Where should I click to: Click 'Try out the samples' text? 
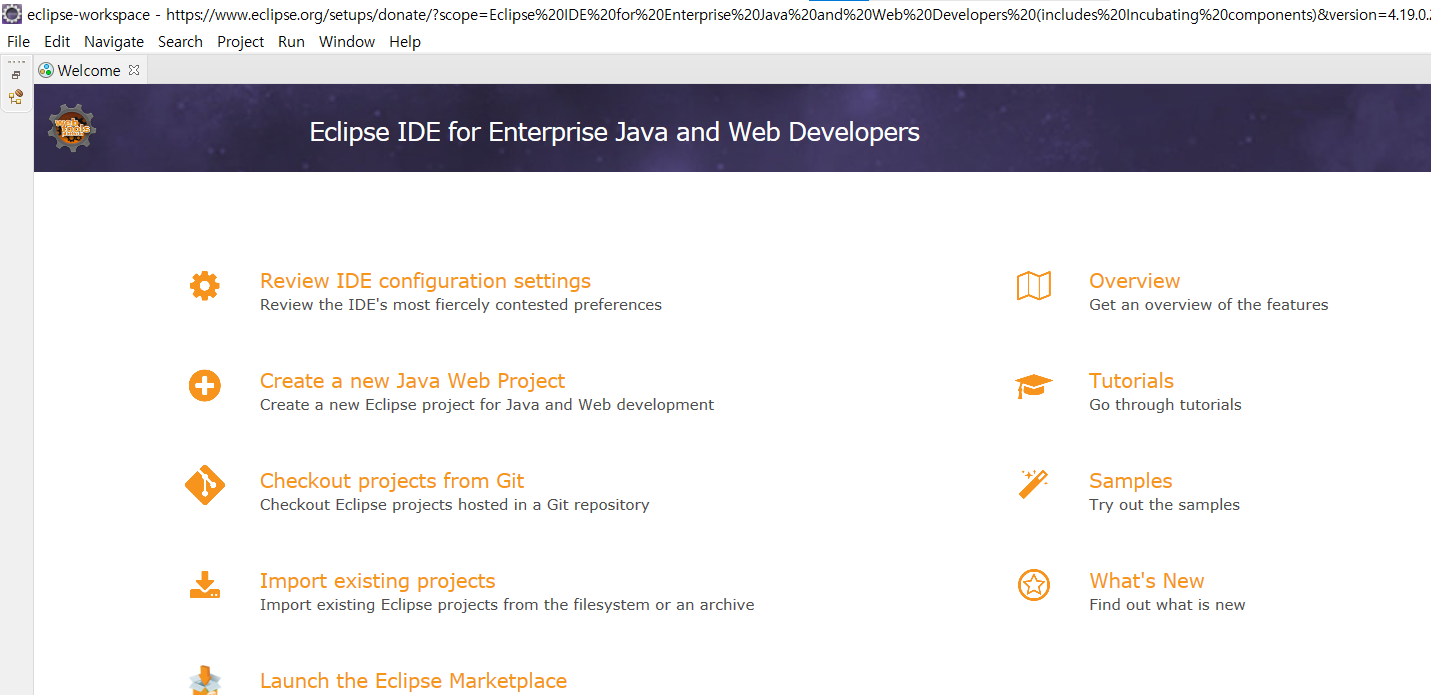(1164, 505)
